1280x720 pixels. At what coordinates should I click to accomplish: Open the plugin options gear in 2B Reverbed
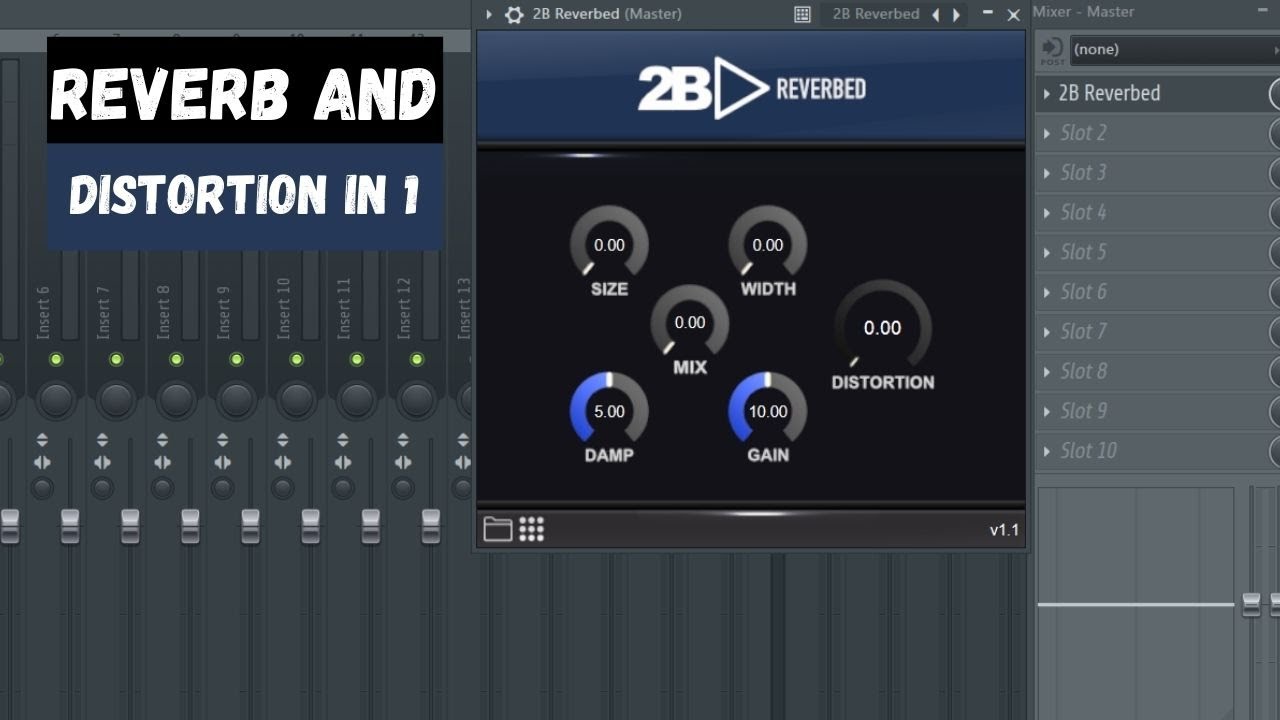click(514, 14)
